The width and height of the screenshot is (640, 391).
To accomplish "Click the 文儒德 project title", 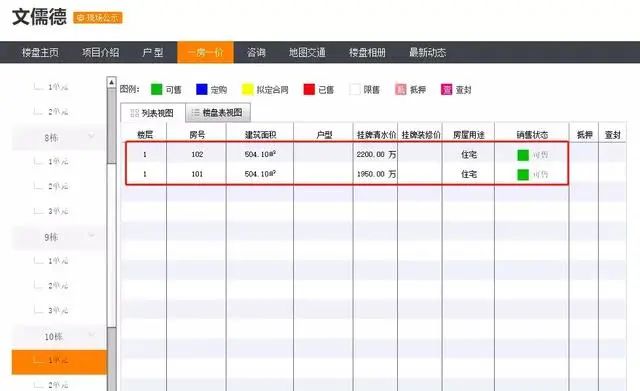I will tap(39, 17).
